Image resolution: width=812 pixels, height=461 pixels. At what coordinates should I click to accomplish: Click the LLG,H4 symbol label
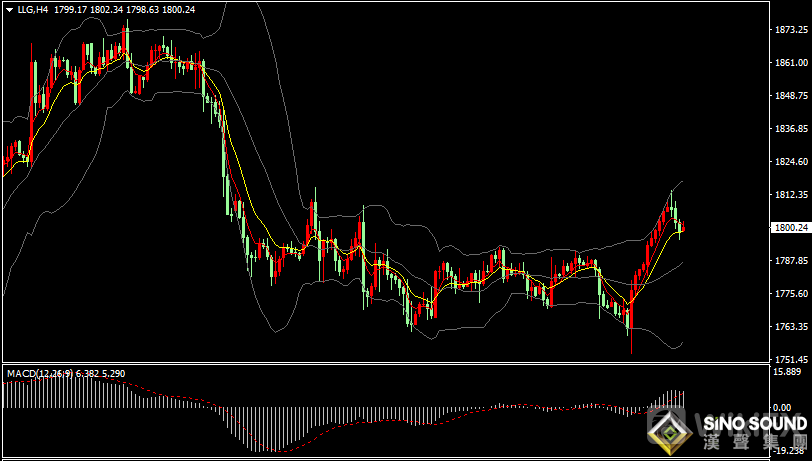[33, 9]
